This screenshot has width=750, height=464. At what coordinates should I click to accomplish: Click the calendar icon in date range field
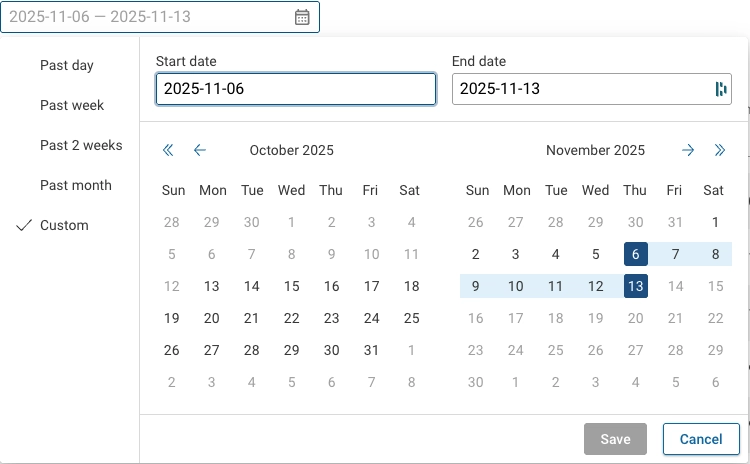click(302, 17)
